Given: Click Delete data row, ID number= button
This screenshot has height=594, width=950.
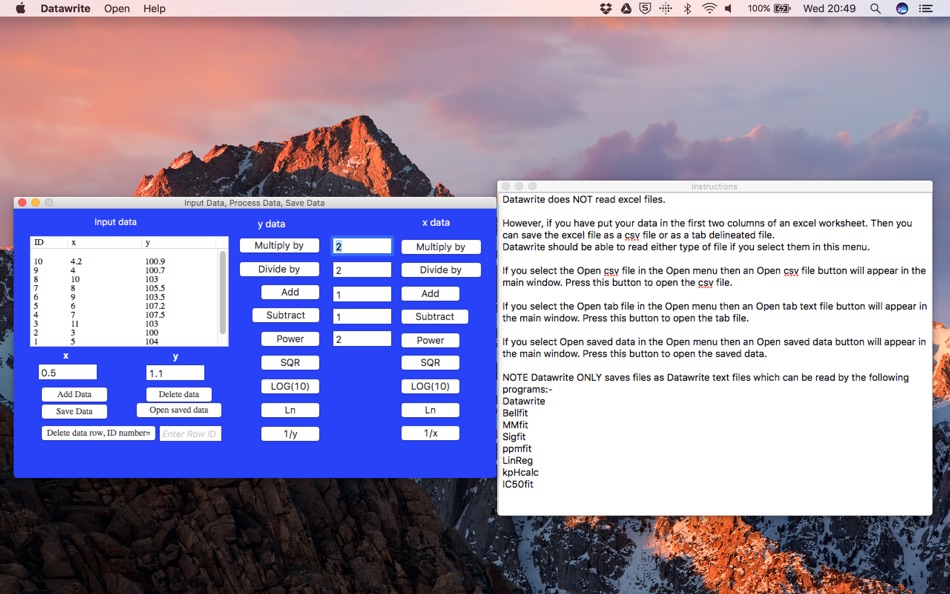Looking at the screenshot, I should (x=98, y=433).
